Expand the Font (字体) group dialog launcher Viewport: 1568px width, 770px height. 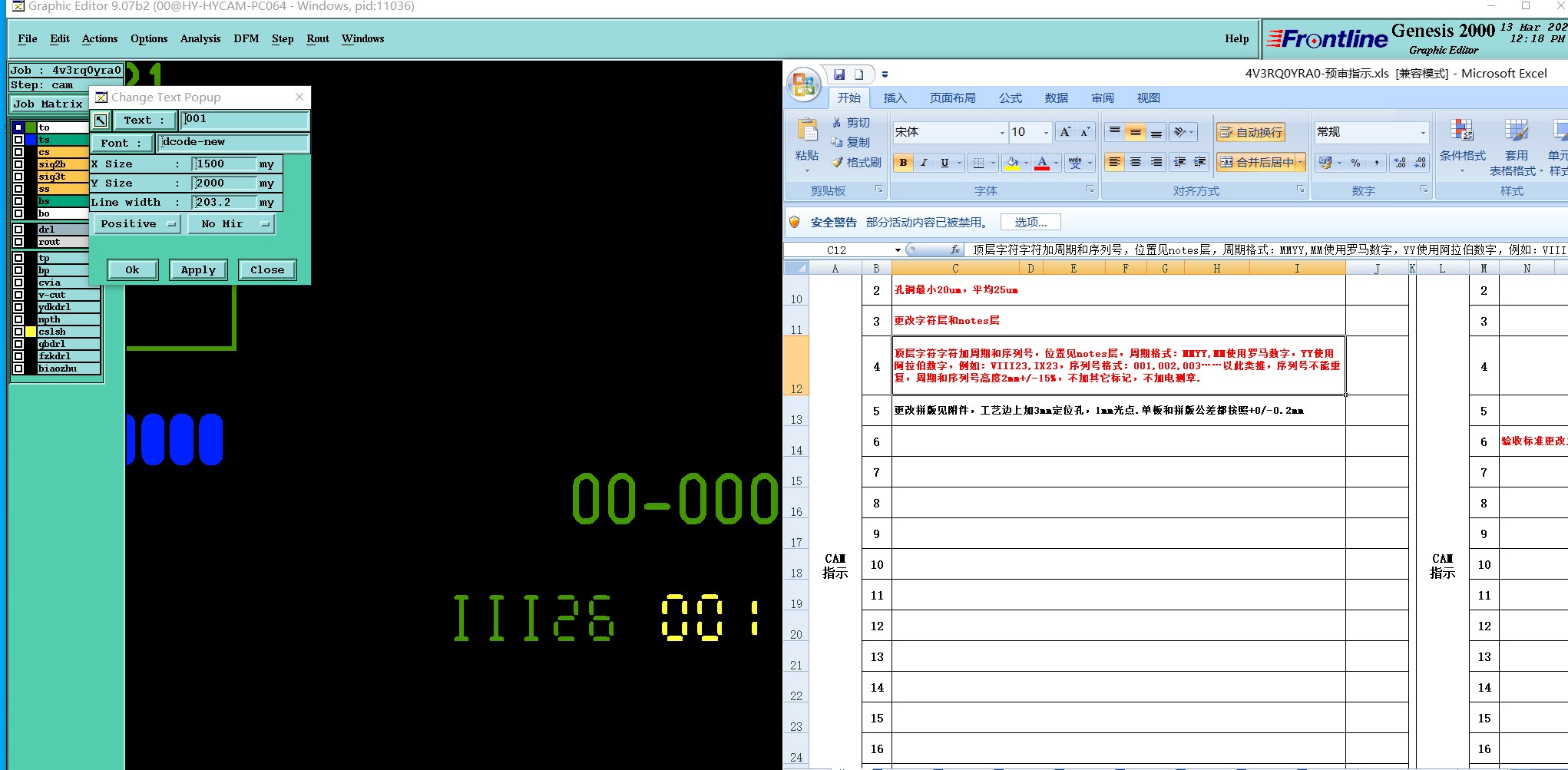tap(1090, 190)
